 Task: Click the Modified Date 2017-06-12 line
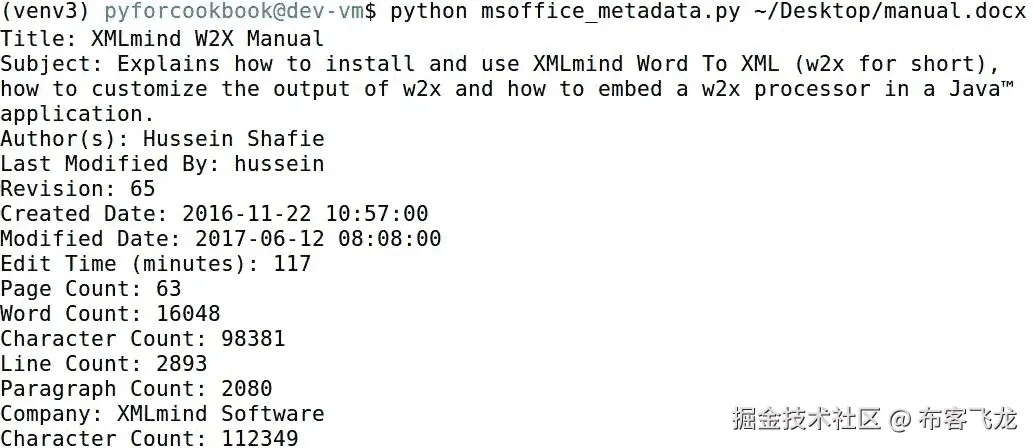[x=220, y=238]
